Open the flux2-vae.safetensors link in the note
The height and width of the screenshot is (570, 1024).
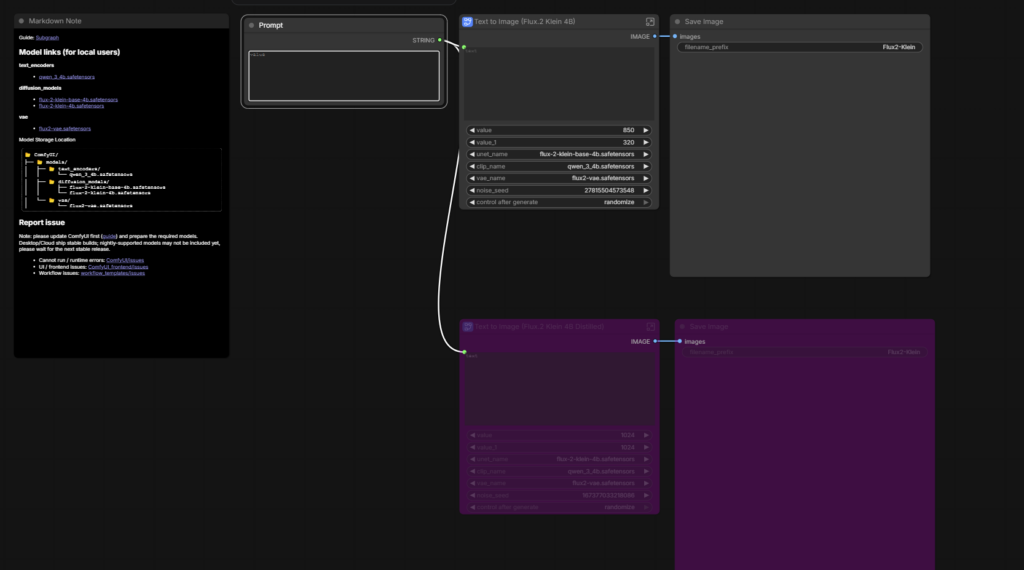click(65, 128)
